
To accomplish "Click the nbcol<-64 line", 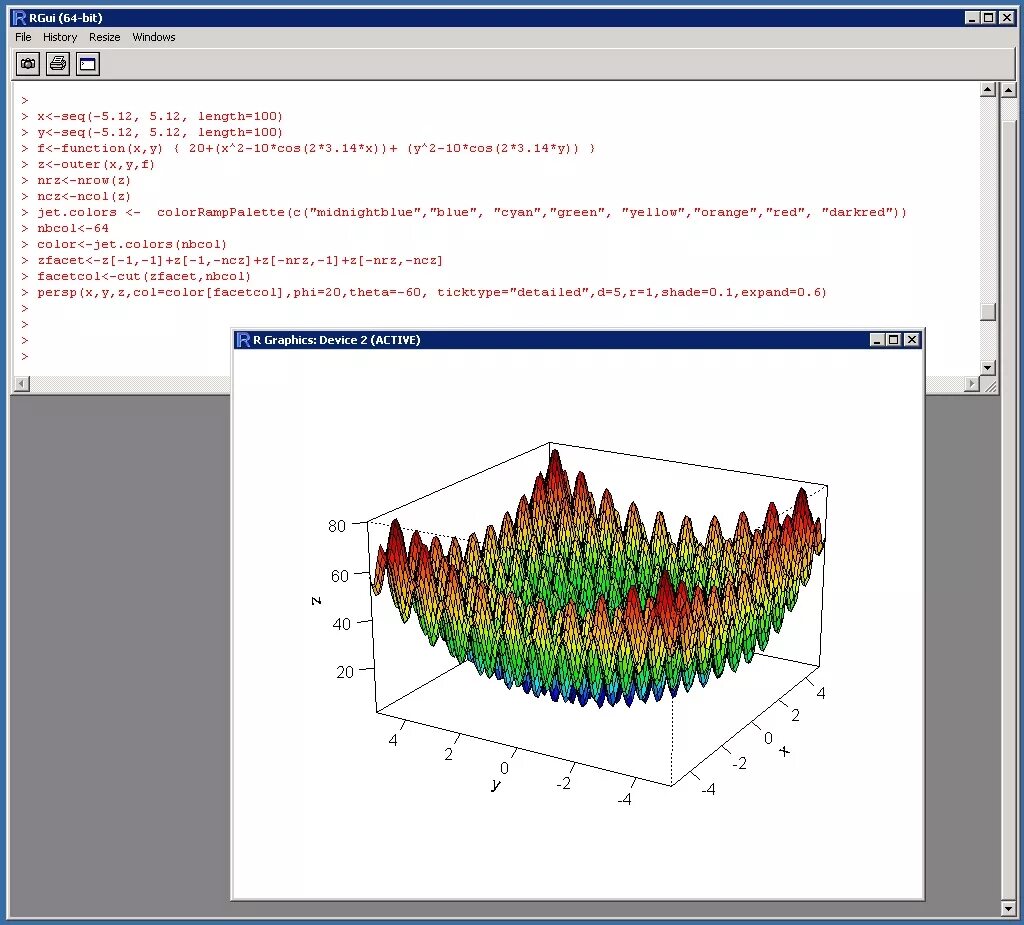I will 73,228.
